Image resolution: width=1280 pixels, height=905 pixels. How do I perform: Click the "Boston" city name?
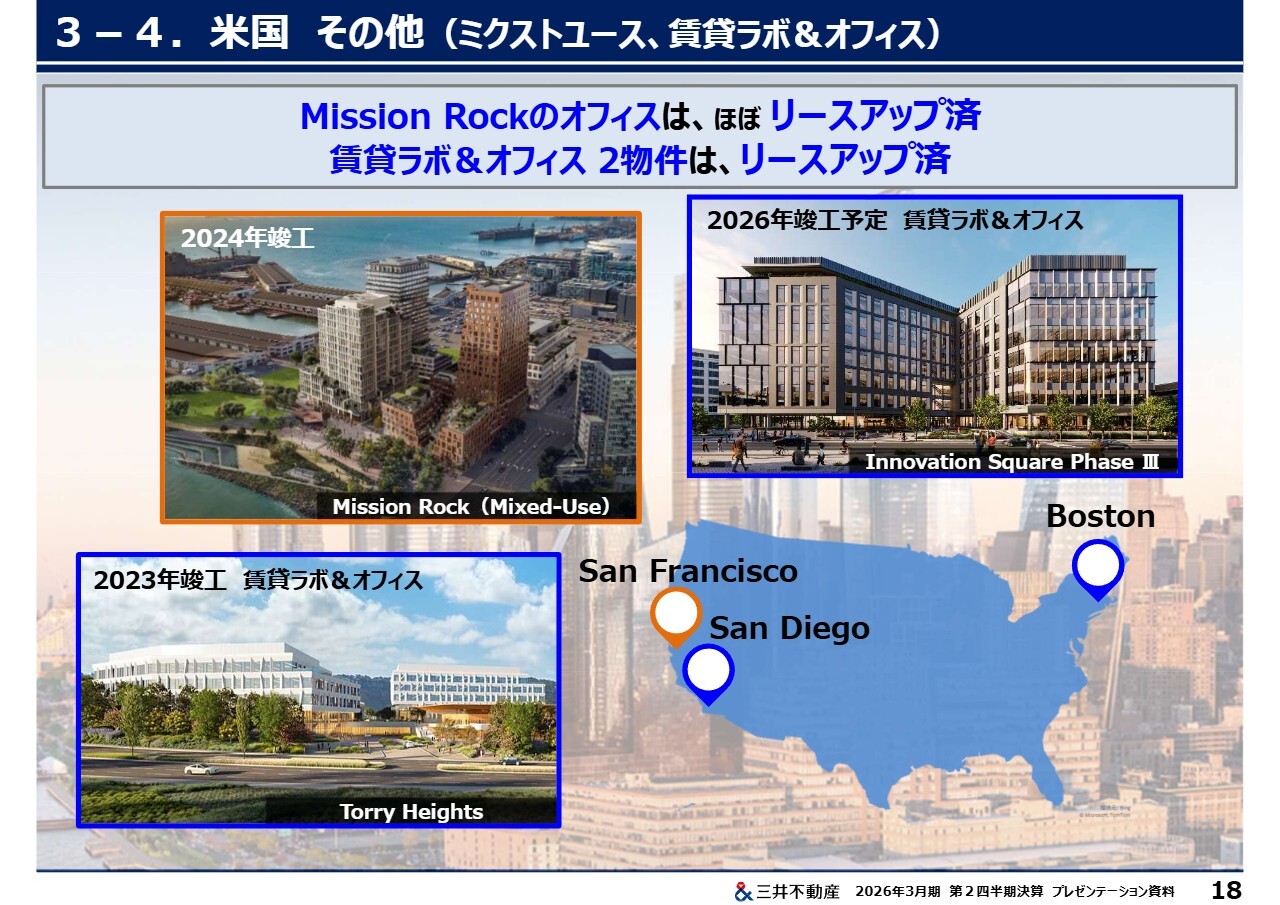[1100, 516]
